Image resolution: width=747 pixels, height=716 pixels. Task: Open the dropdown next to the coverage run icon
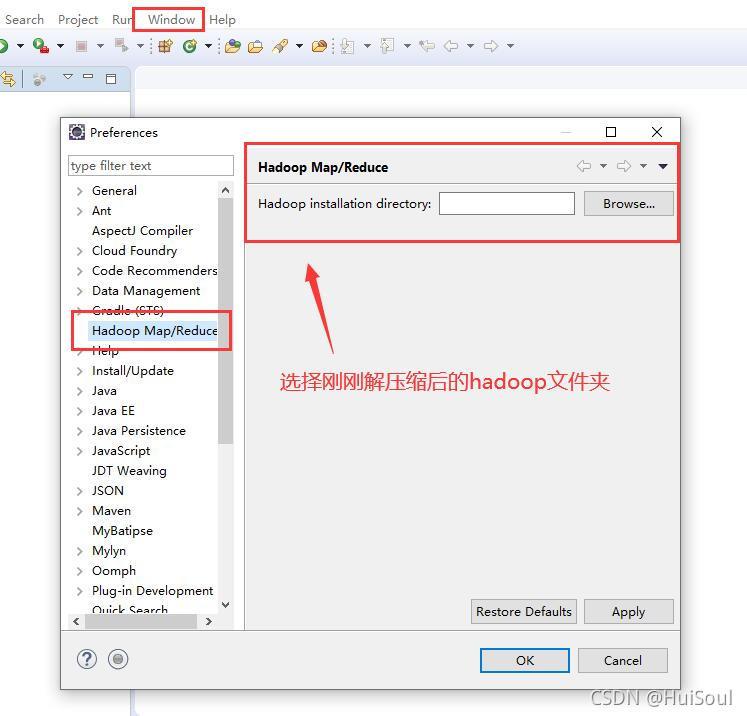coord(61,46)
